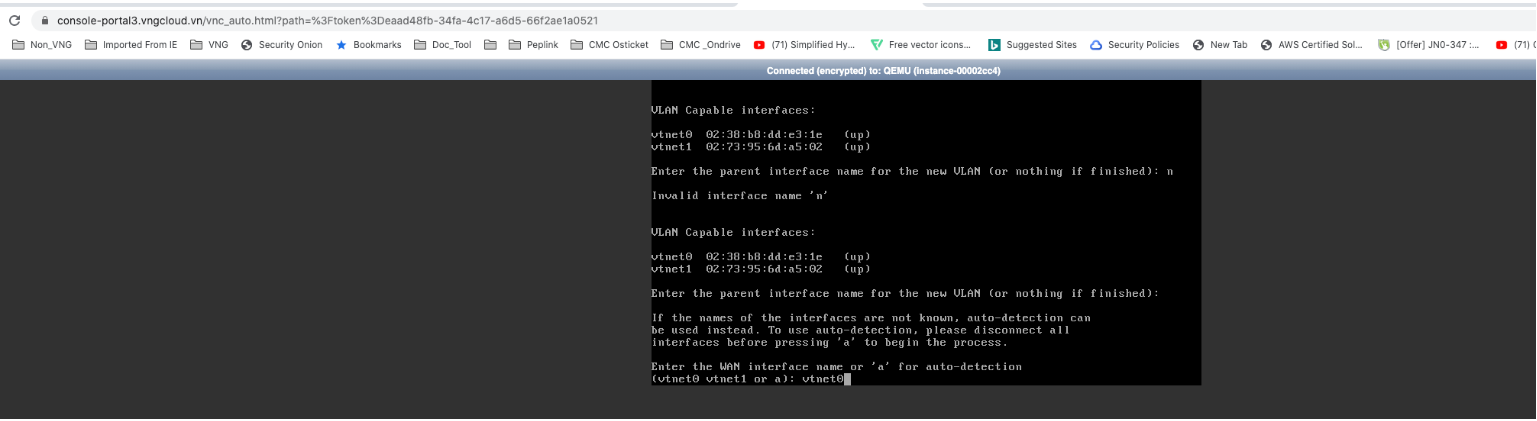Open the [Offer] JN0-347 bookmark
The image size is (1537, 421).
click(x=1428, y=45)
